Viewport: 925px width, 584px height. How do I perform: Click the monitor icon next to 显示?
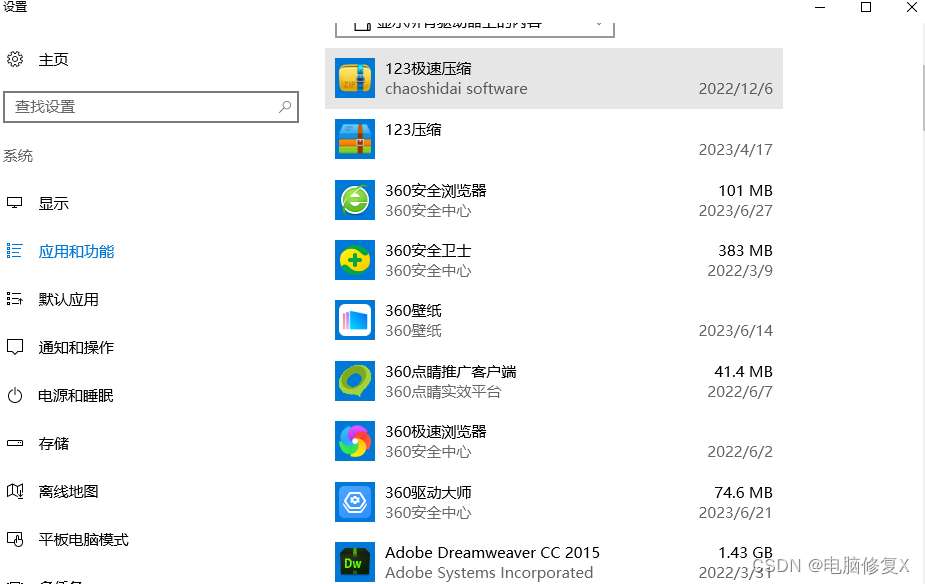pyautogui.click(x=15, y=203)
